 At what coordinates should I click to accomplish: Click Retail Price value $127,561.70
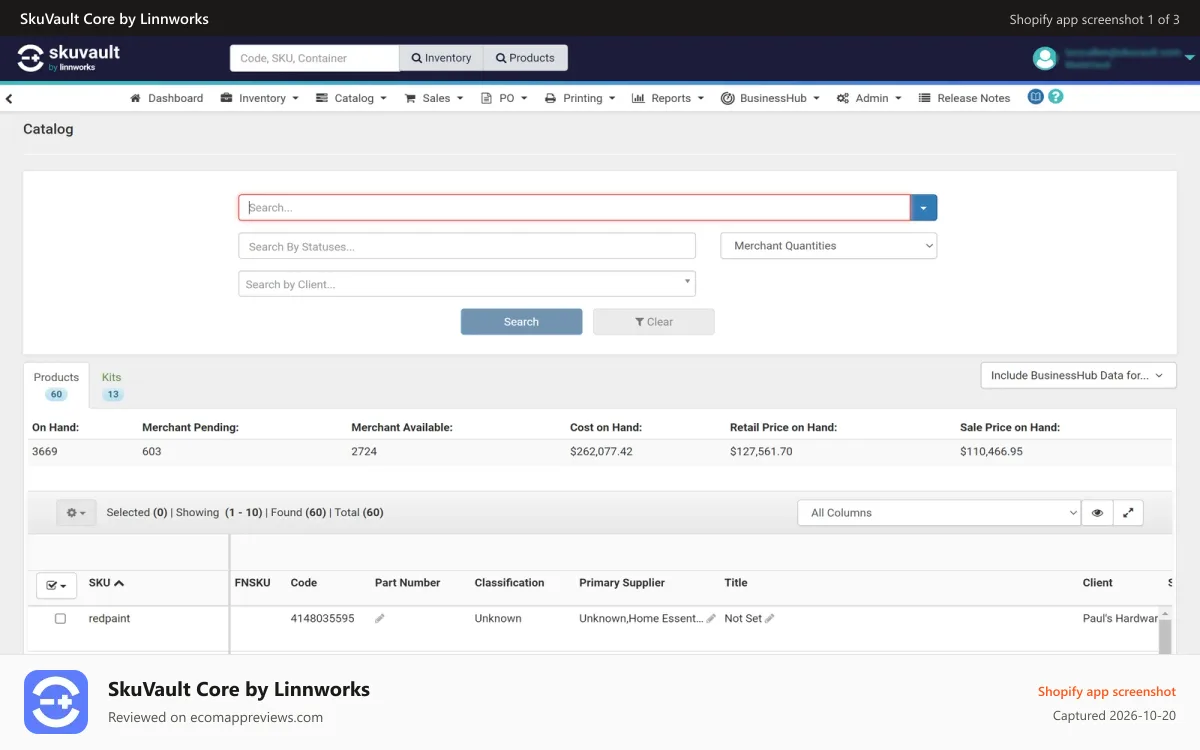[x=761, y=452]
